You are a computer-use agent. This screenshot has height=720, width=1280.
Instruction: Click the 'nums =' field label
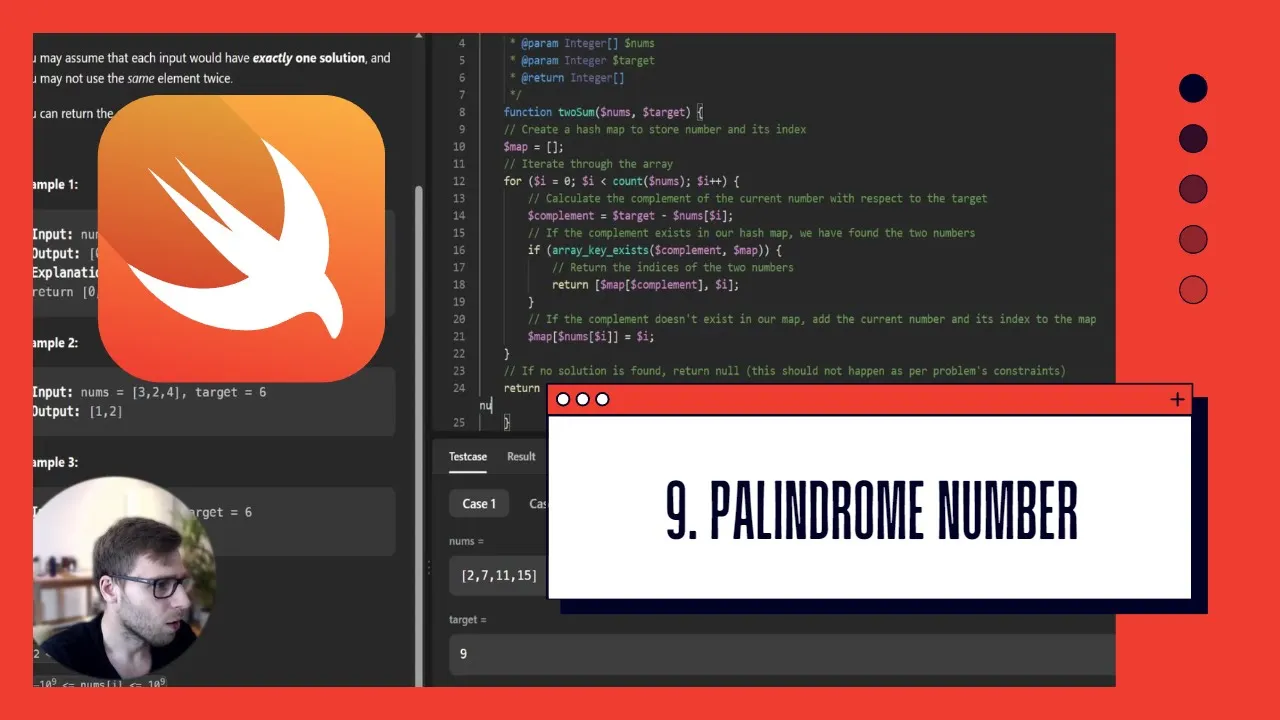pyautogui.click(x=466, y=541)
